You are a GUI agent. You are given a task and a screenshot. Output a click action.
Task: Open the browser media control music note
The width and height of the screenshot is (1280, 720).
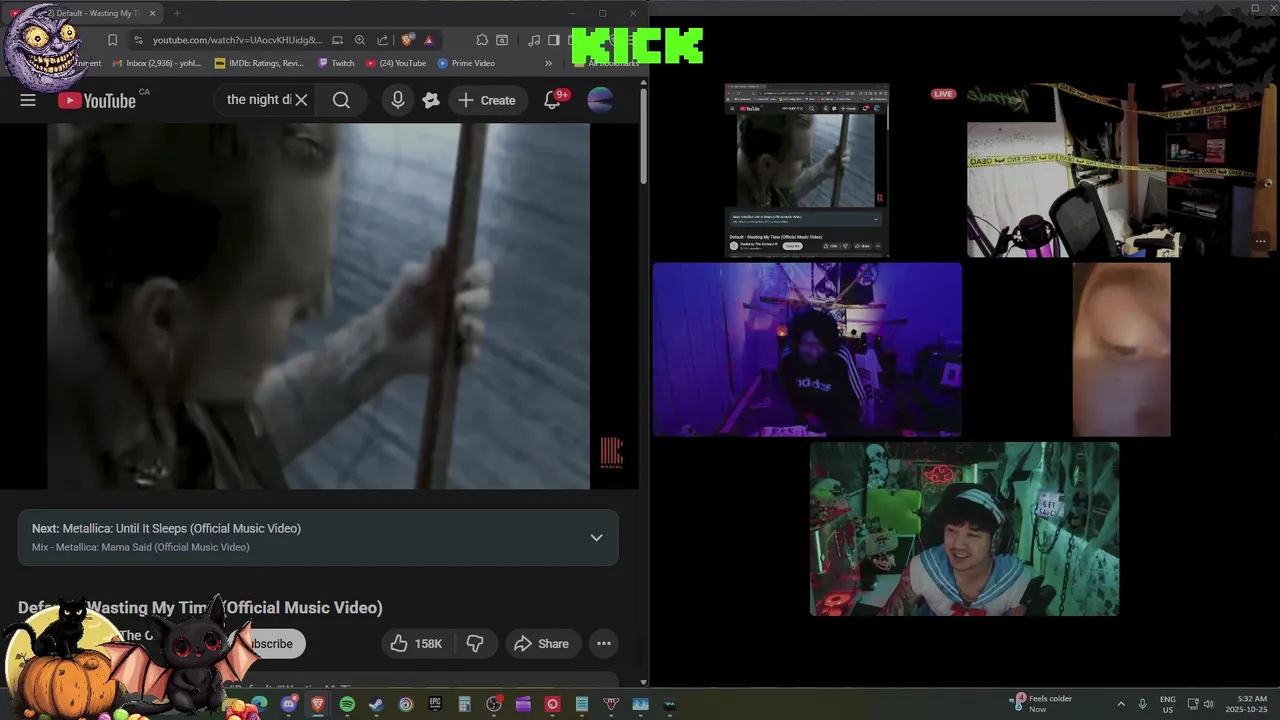(x=534, y=40)
